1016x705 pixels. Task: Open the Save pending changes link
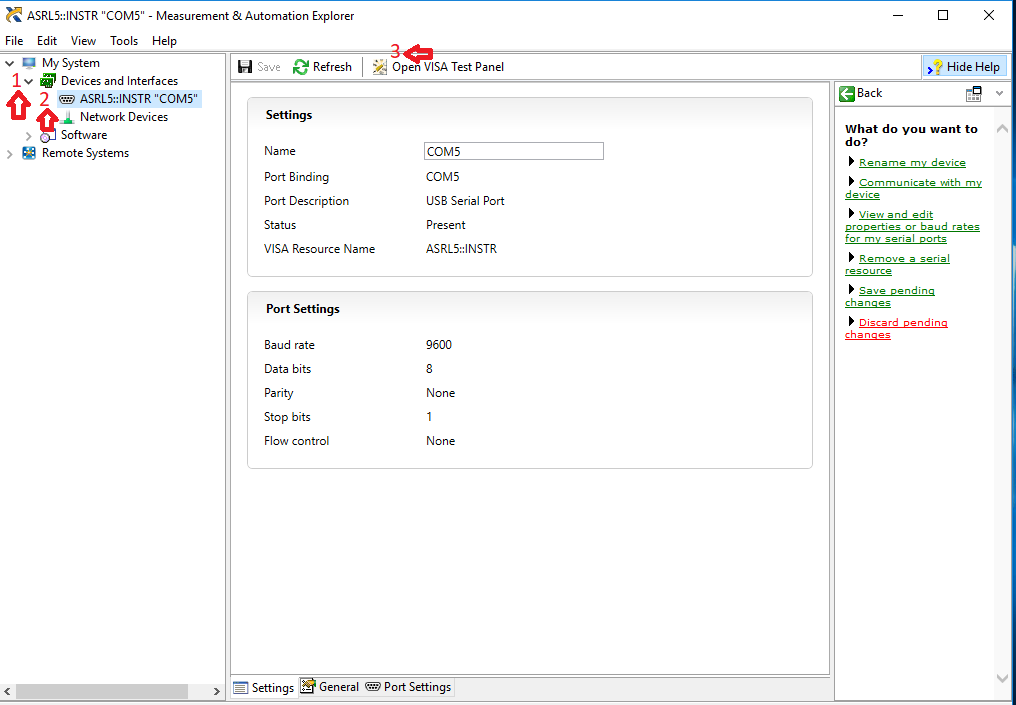pos(890,297)
